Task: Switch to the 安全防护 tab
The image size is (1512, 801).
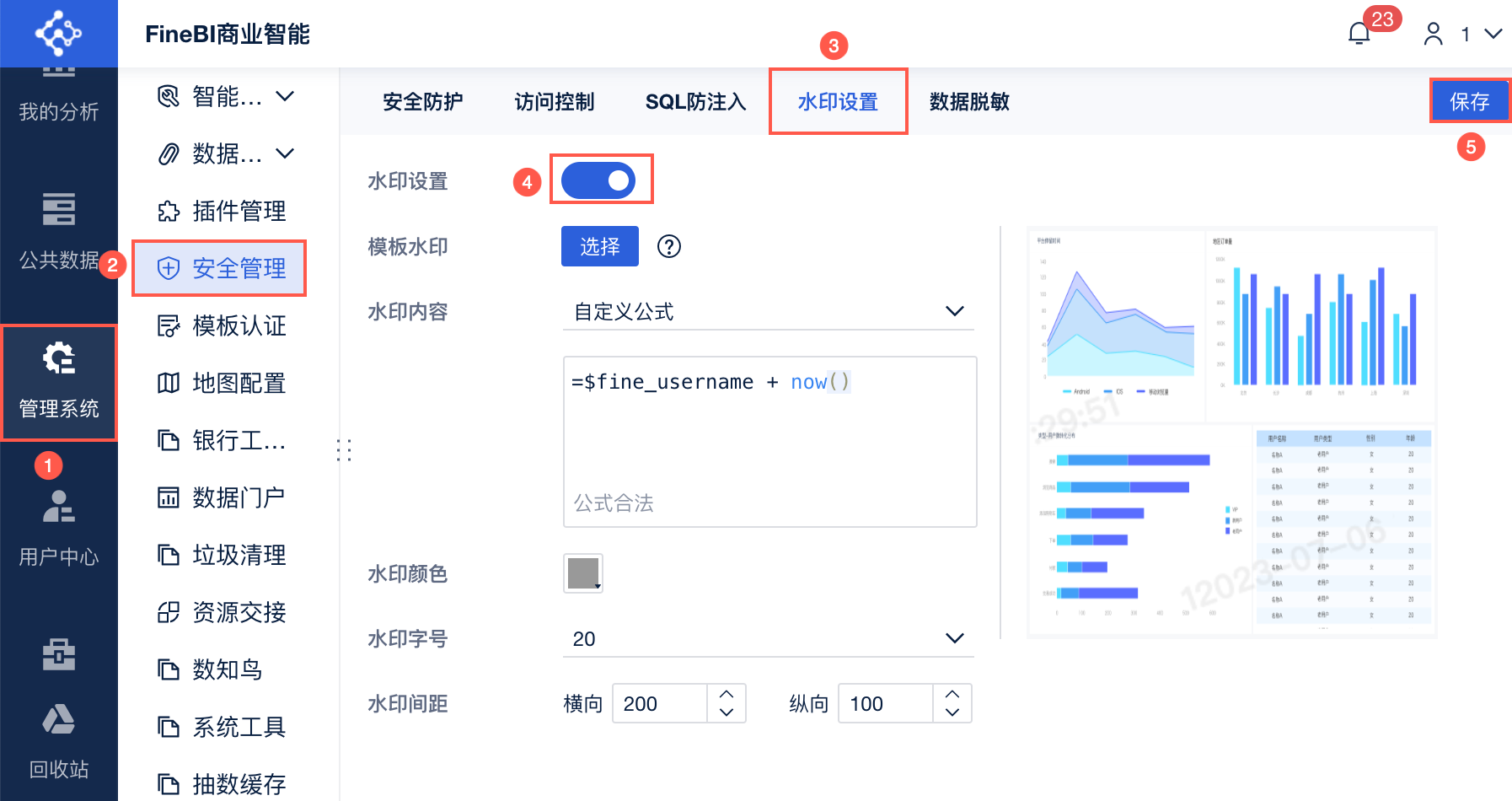Action: [x=423, y=102]
